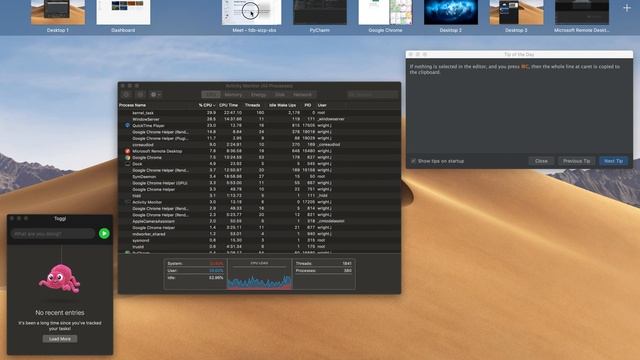Switch to Desktop 2 space
The image size is (640, 360).
point(451,12)
